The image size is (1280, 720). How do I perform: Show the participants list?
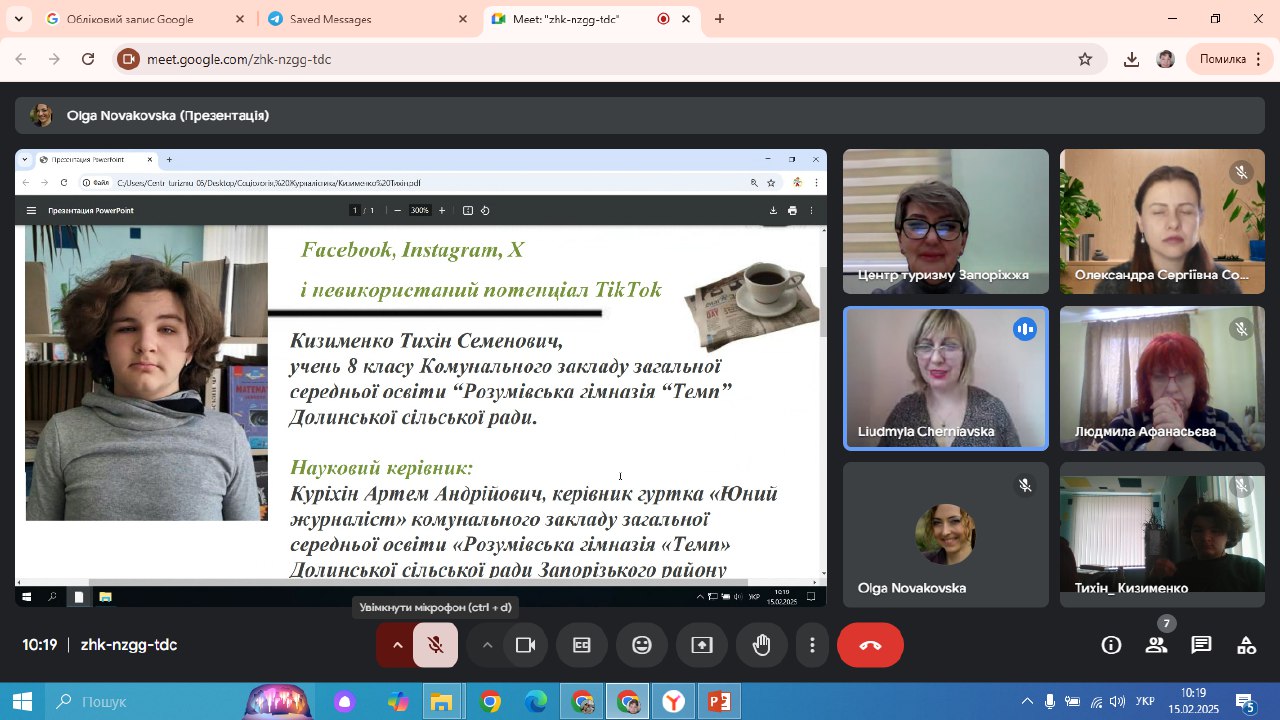click(1156, 645)
